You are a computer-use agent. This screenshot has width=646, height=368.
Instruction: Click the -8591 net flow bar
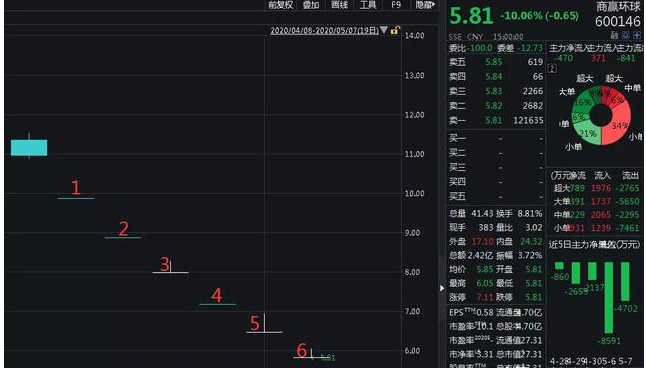pos(609,298)
